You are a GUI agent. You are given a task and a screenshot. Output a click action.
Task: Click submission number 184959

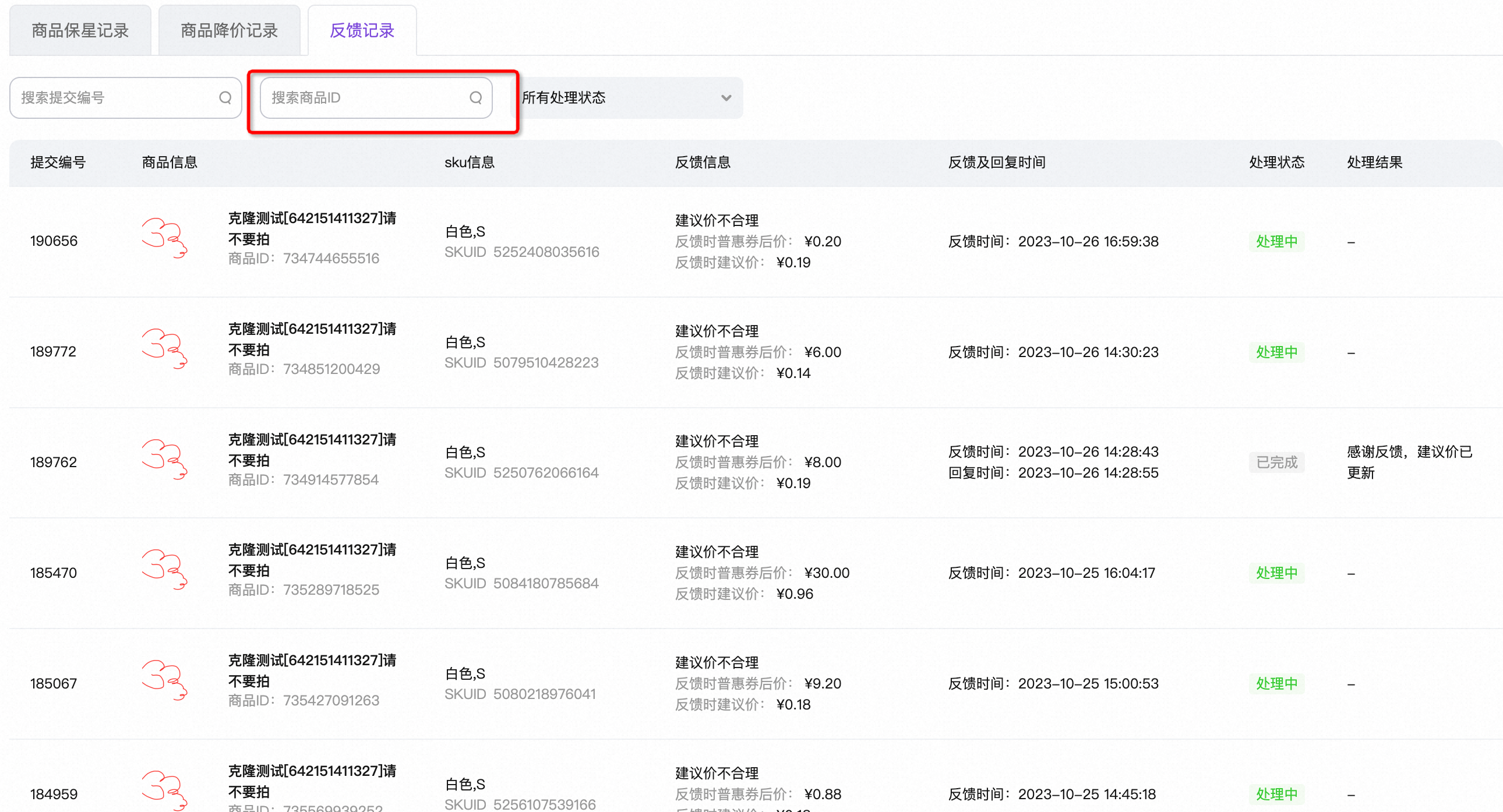(53, 794)
